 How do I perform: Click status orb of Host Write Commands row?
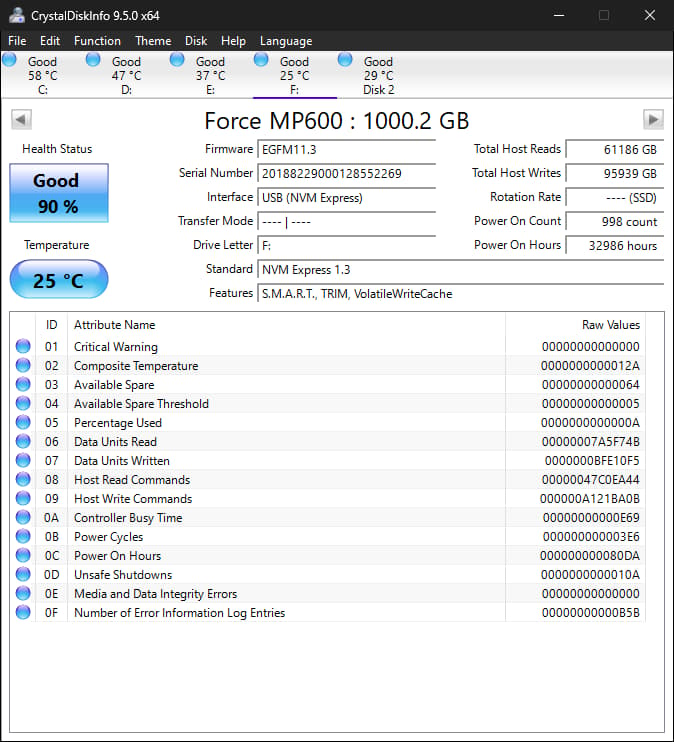(x=23, y=498)
